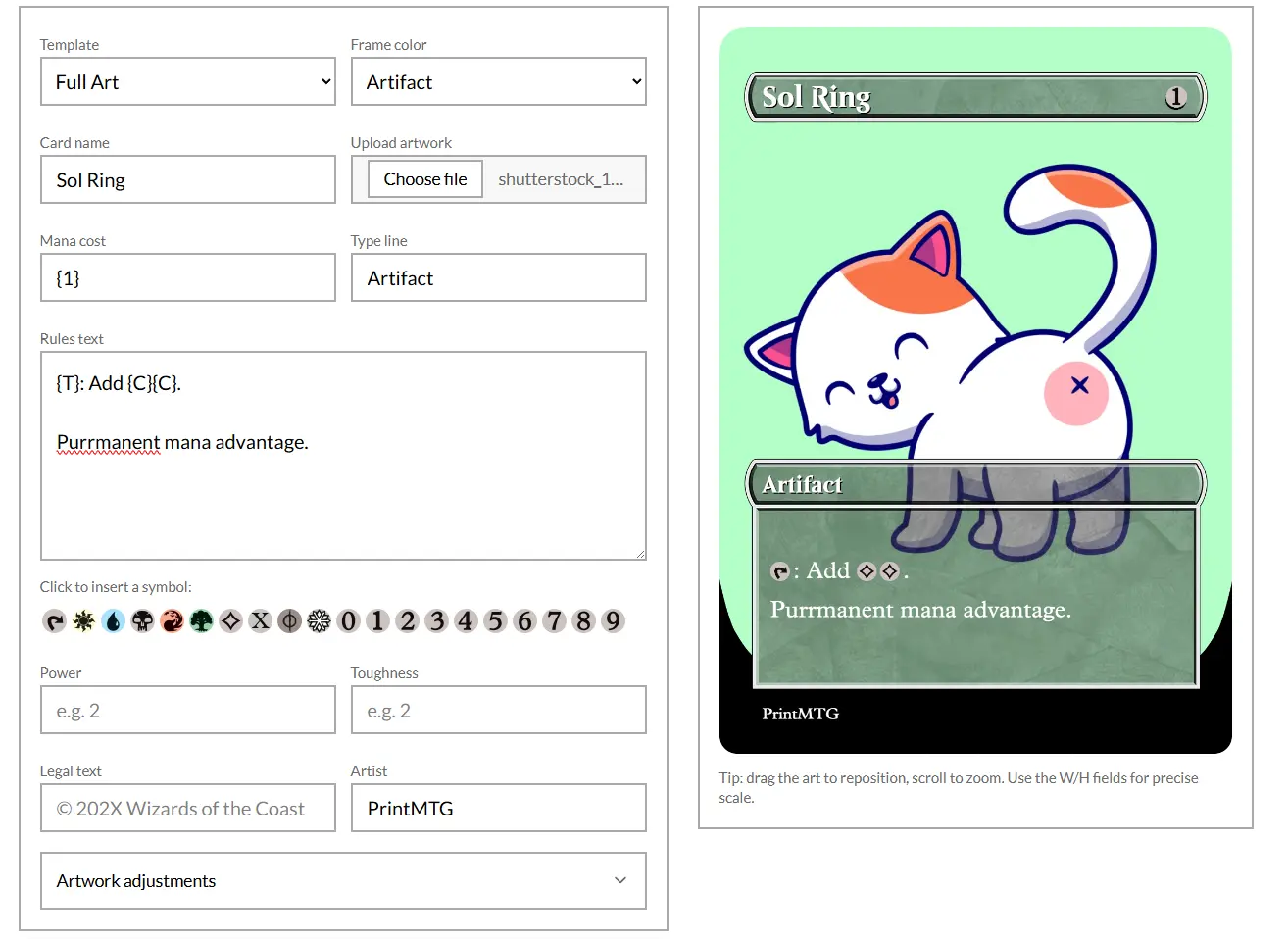
Task: Insert the green tree mana symbol
Action: point(202,621)
